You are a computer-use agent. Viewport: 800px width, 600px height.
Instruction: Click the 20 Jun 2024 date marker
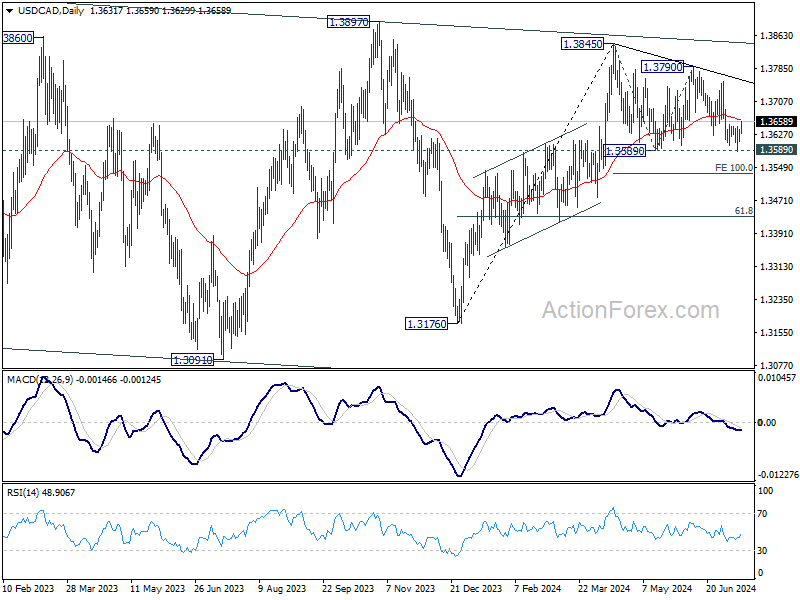click(731, 588)
